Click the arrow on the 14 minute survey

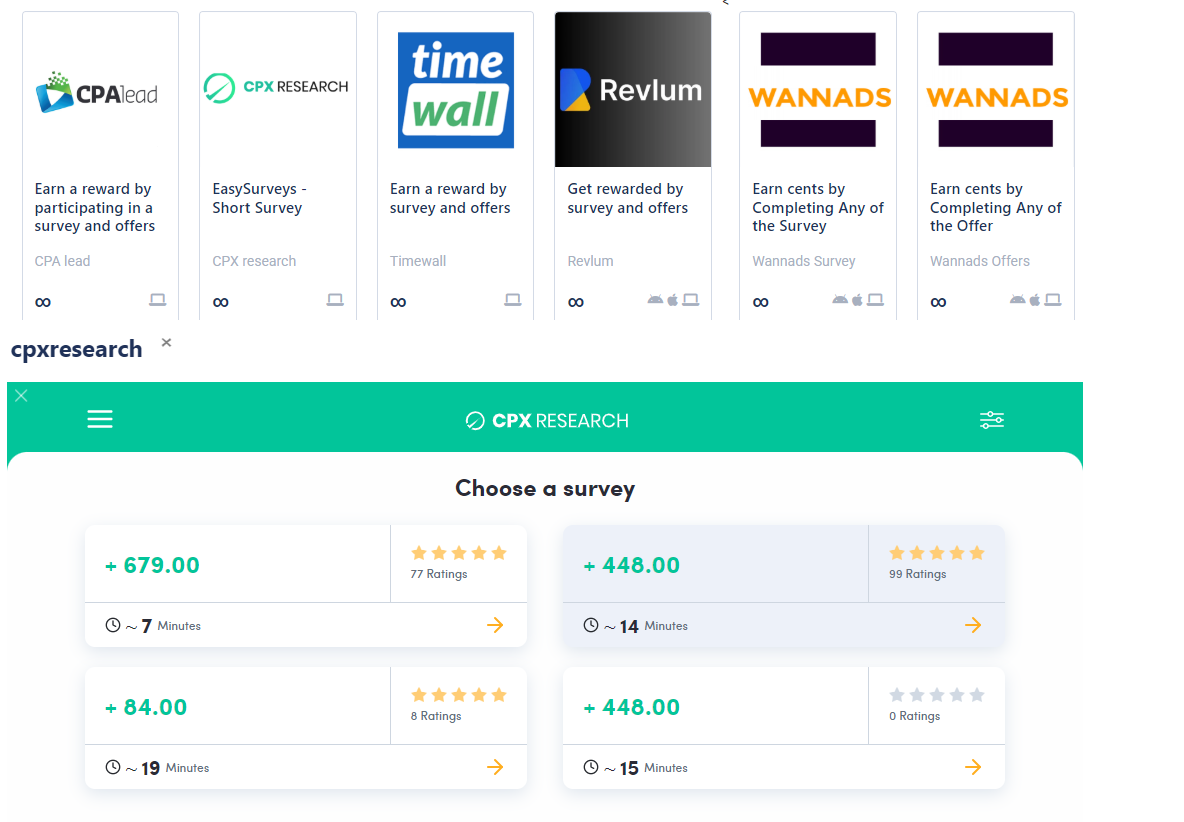pos(973,625)
